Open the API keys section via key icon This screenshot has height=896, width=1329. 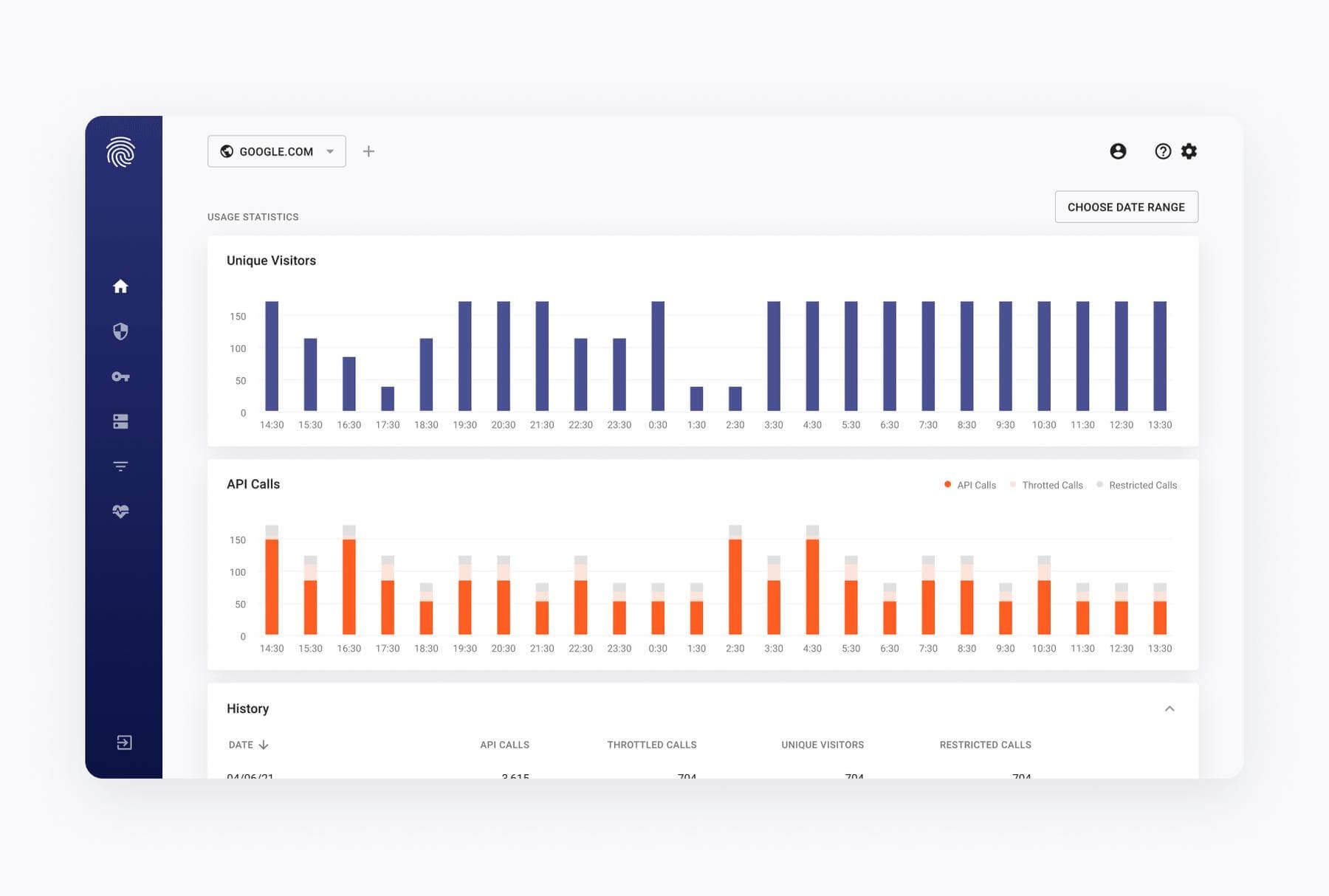121,377
